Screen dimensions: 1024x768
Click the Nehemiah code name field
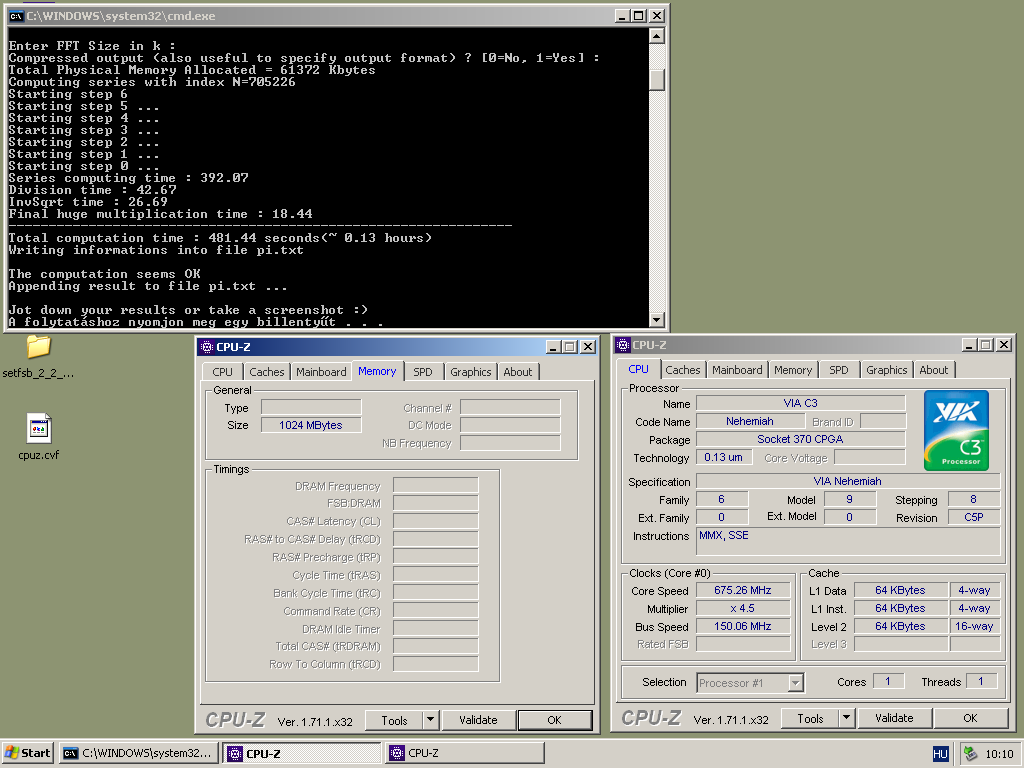(x=750, y=422)
